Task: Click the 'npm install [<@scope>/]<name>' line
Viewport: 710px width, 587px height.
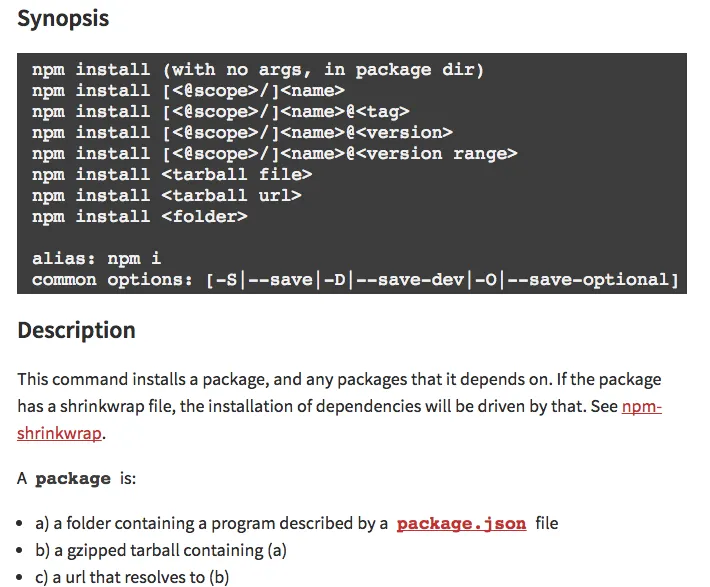Action: point(188,91)
